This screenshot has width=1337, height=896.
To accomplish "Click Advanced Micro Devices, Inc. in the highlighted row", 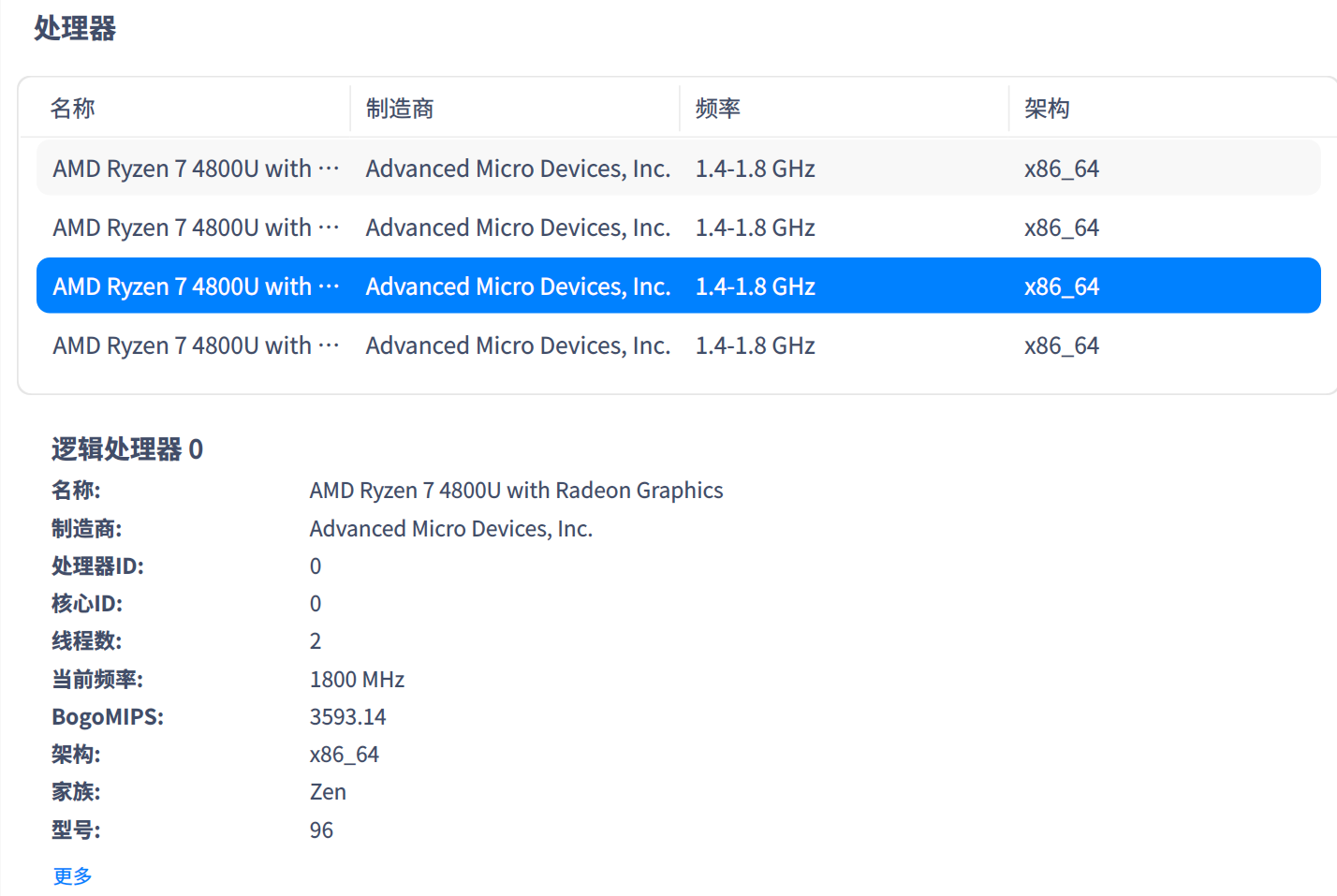I will [518, 286].
